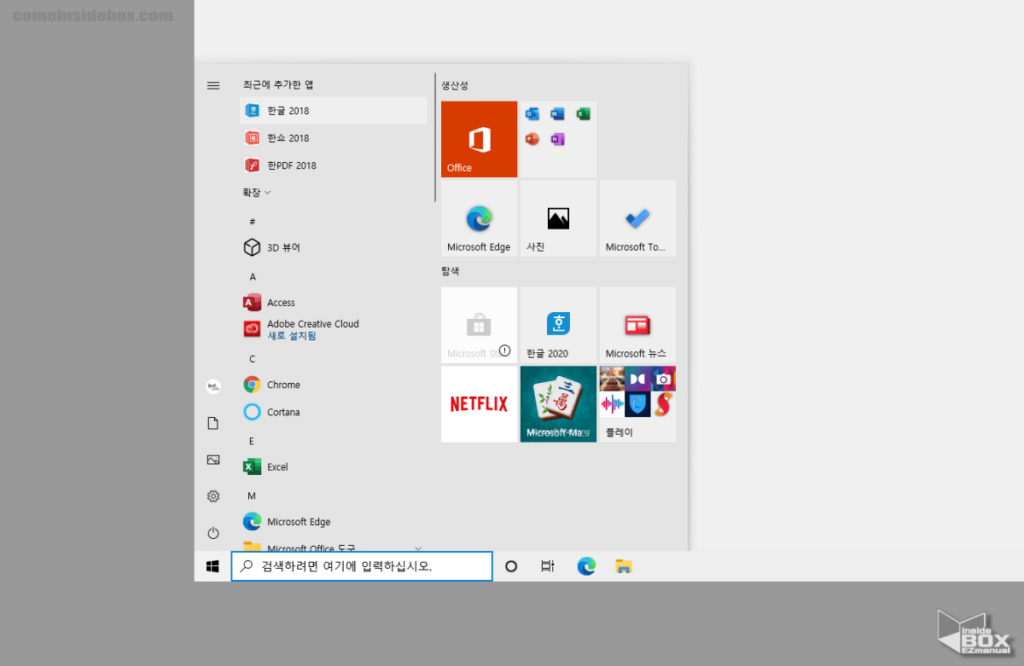Image resolution: width=1024 pixels, height=666 pixels.
Task: Open the Photos (사진) tile
Action: [x=558, y=219]
